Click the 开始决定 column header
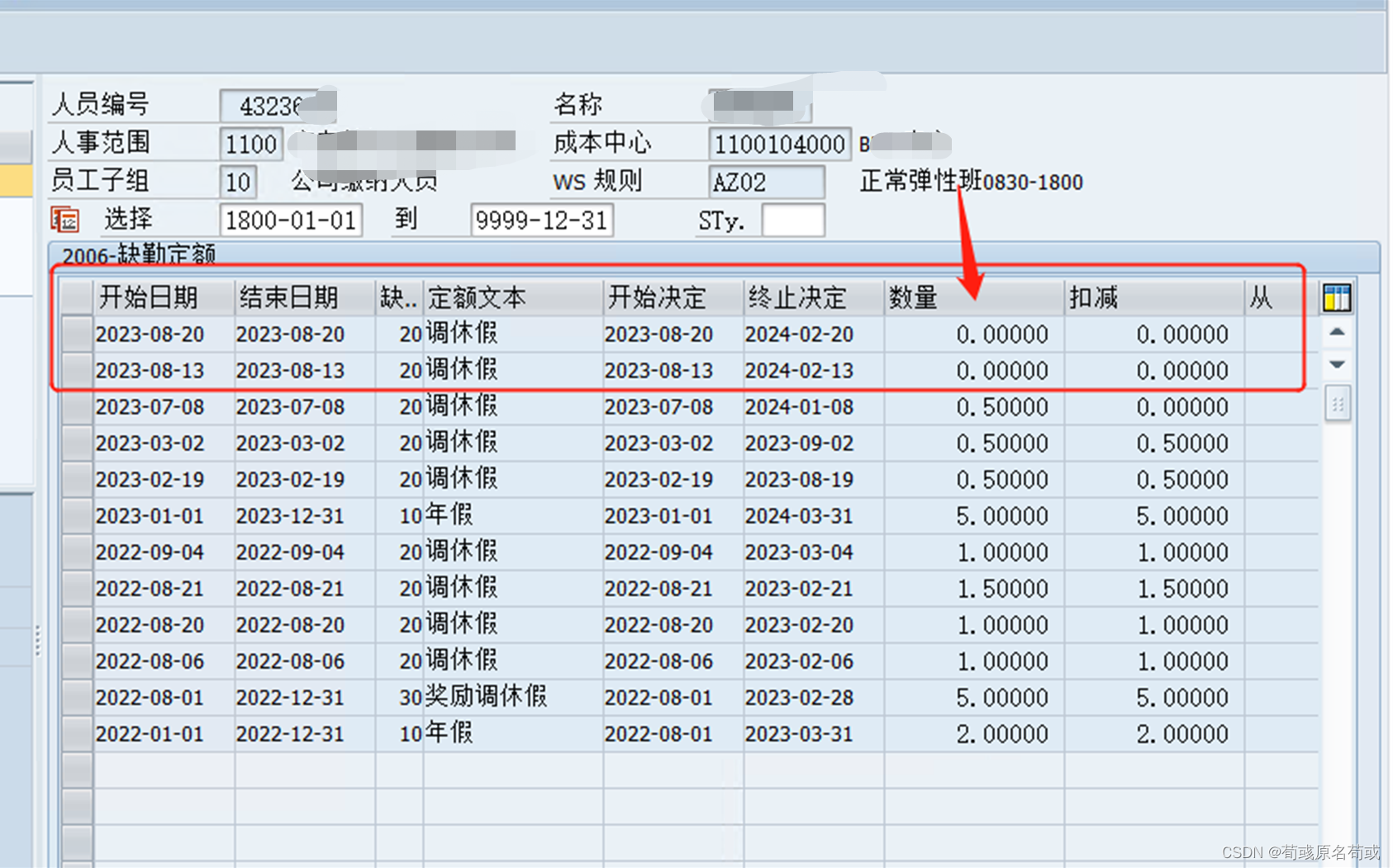Screen dimensions: 1393x868 pyautogui.click(x=673, y=297)
